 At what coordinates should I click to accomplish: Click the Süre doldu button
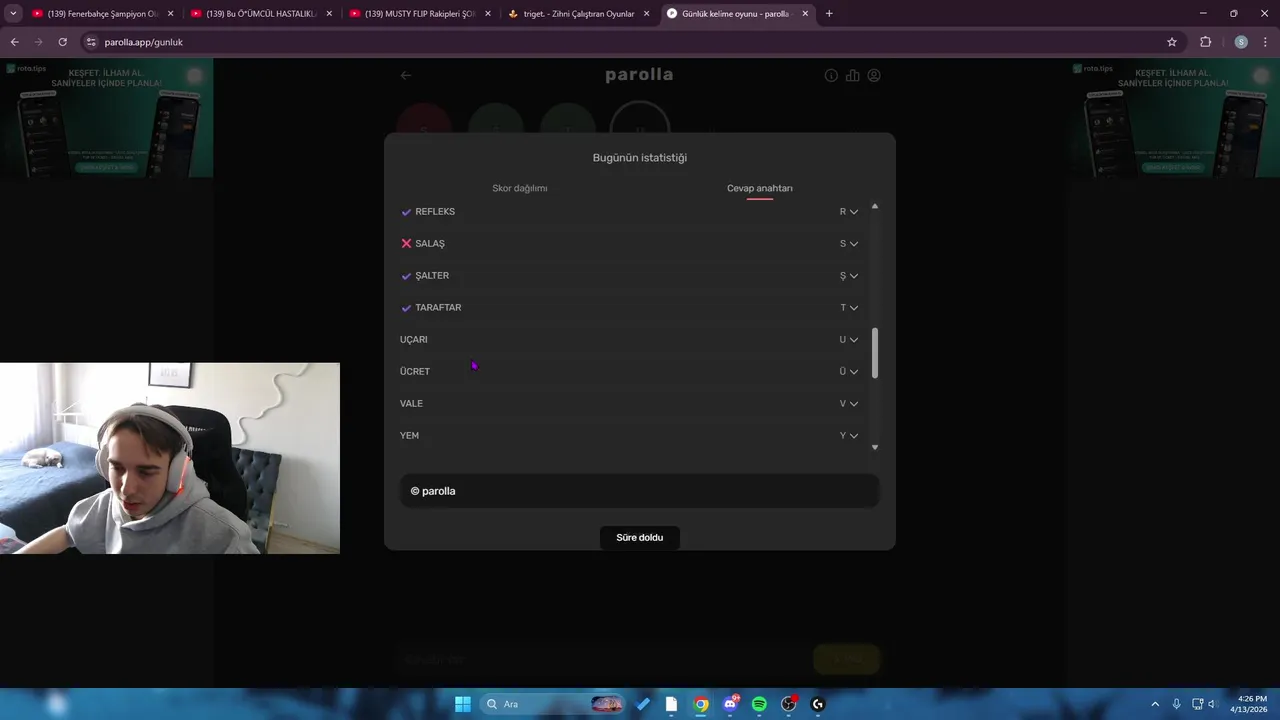coord(640,537)
